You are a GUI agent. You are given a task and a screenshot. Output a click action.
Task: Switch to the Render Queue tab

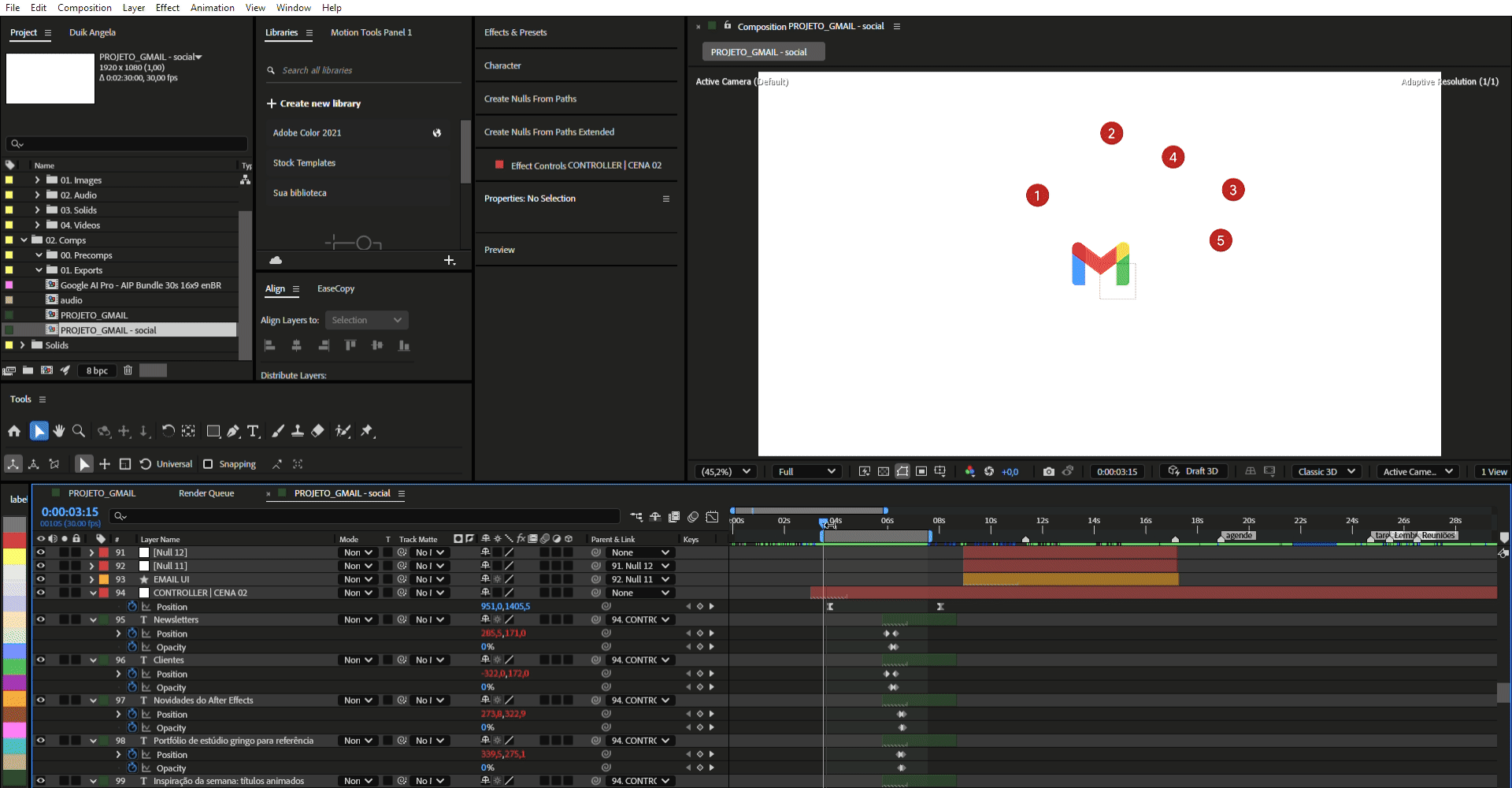206,493
